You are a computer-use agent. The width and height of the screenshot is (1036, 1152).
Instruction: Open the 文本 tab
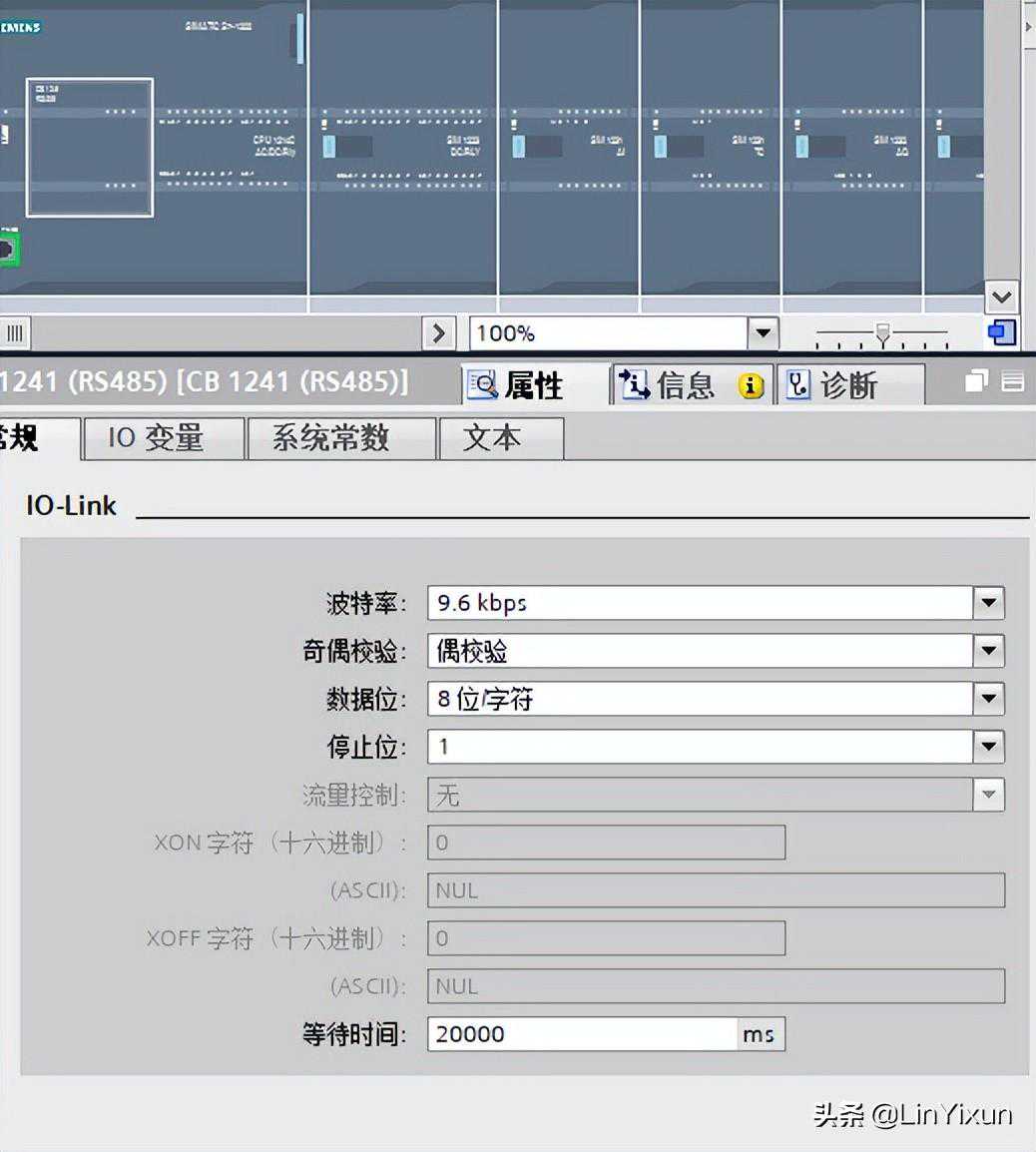click(491, 438)
